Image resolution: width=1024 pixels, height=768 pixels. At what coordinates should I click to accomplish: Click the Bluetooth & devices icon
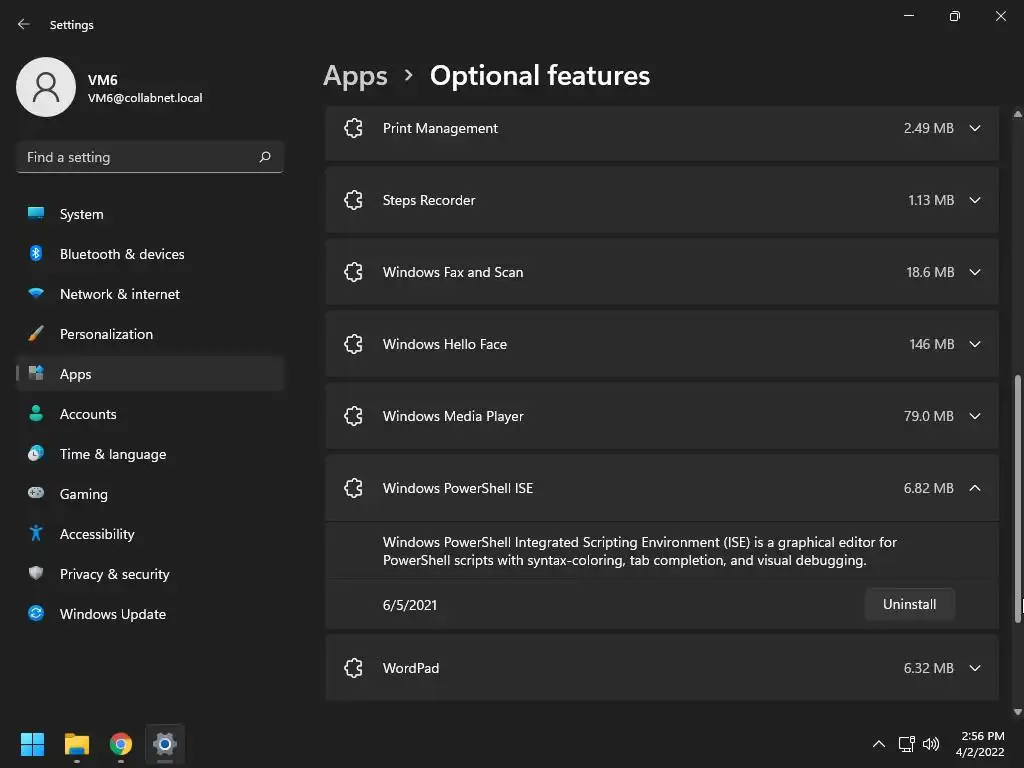click(36, 254)
